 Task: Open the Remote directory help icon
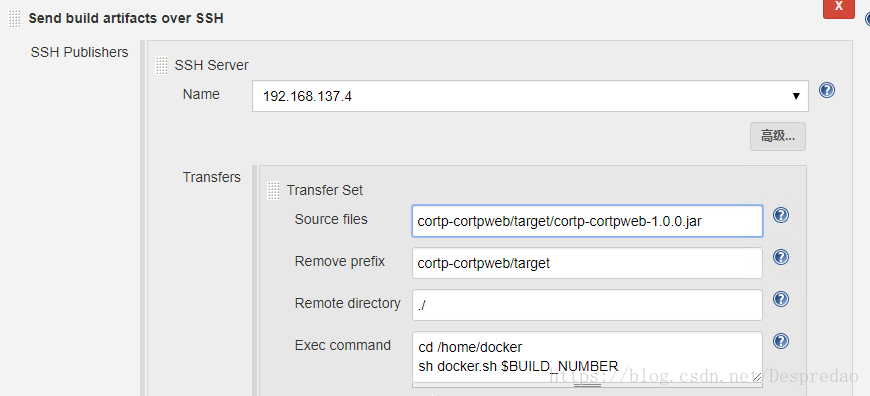781,299
